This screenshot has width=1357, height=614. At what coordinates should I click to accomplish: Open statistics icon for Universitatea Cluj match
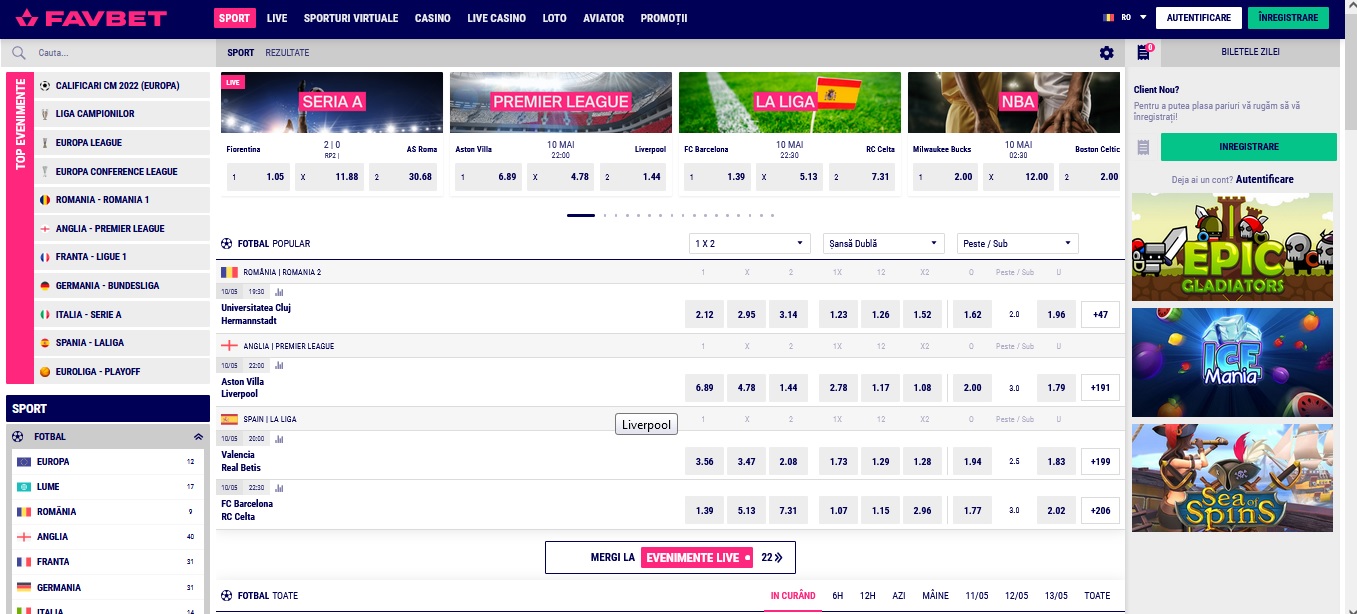(279, 292)
